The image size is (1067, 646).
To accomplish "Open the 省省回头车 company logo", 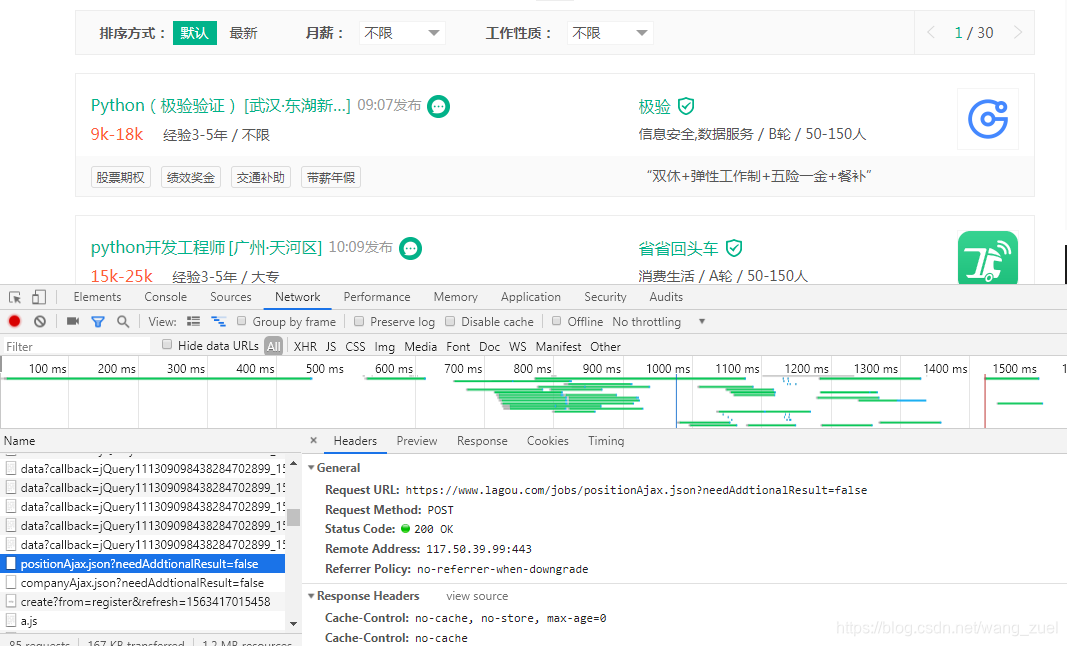I will (x=988, y=257).
